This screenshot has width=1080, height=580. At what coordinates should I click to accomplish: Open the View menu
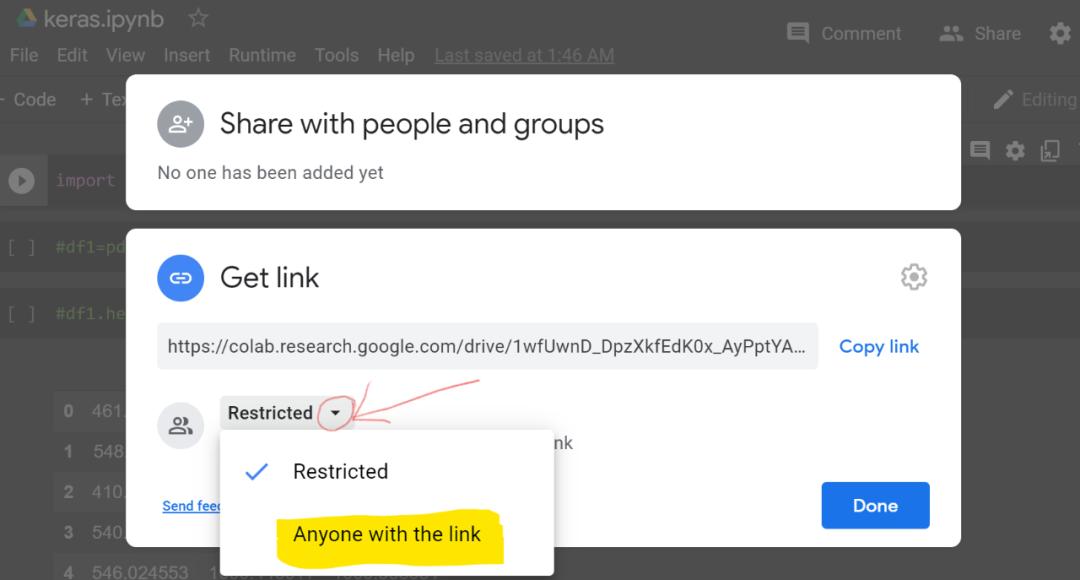(125, 55)
